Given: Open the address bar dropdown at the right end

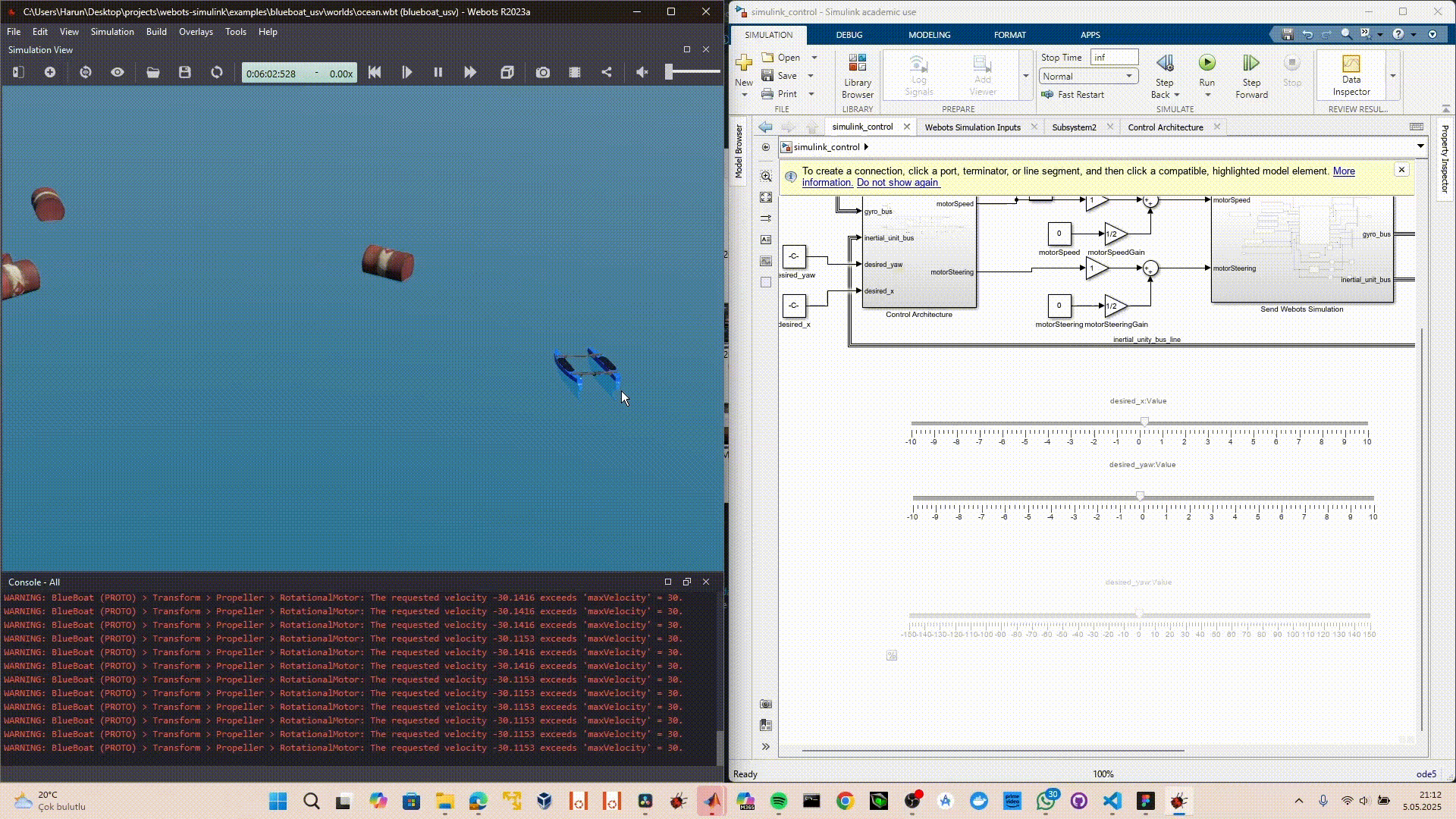Looking at the screenshot, I should [x=1420, y=146].
